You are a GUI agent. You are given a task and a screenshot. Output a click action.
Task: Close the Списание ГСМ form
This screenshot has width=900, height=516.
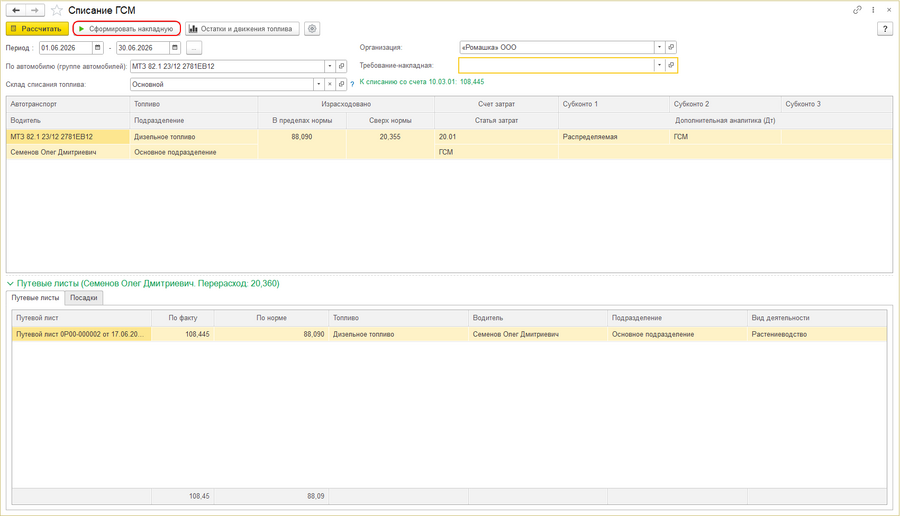[x=889, y=10]
